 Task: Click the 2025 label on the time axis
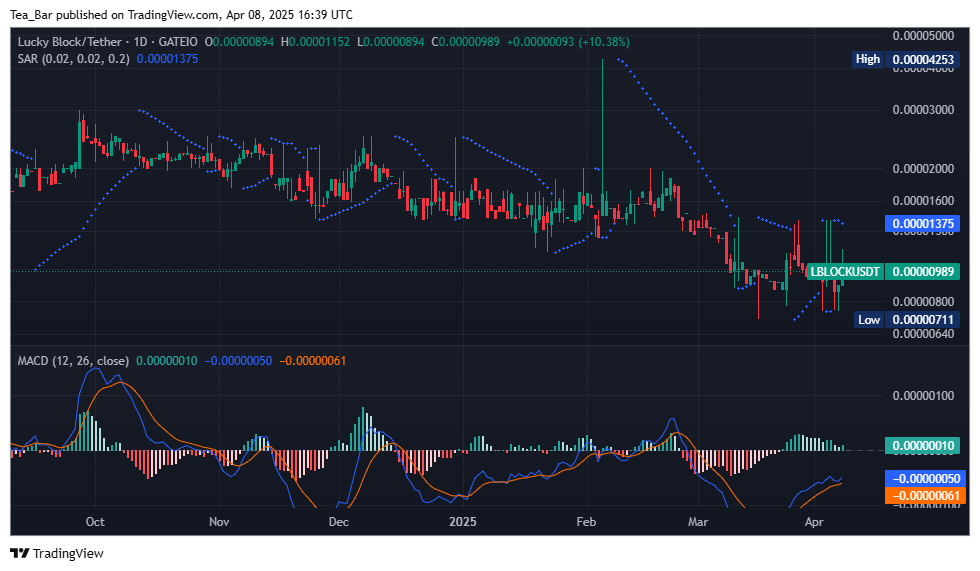click(x=462, y=522)
